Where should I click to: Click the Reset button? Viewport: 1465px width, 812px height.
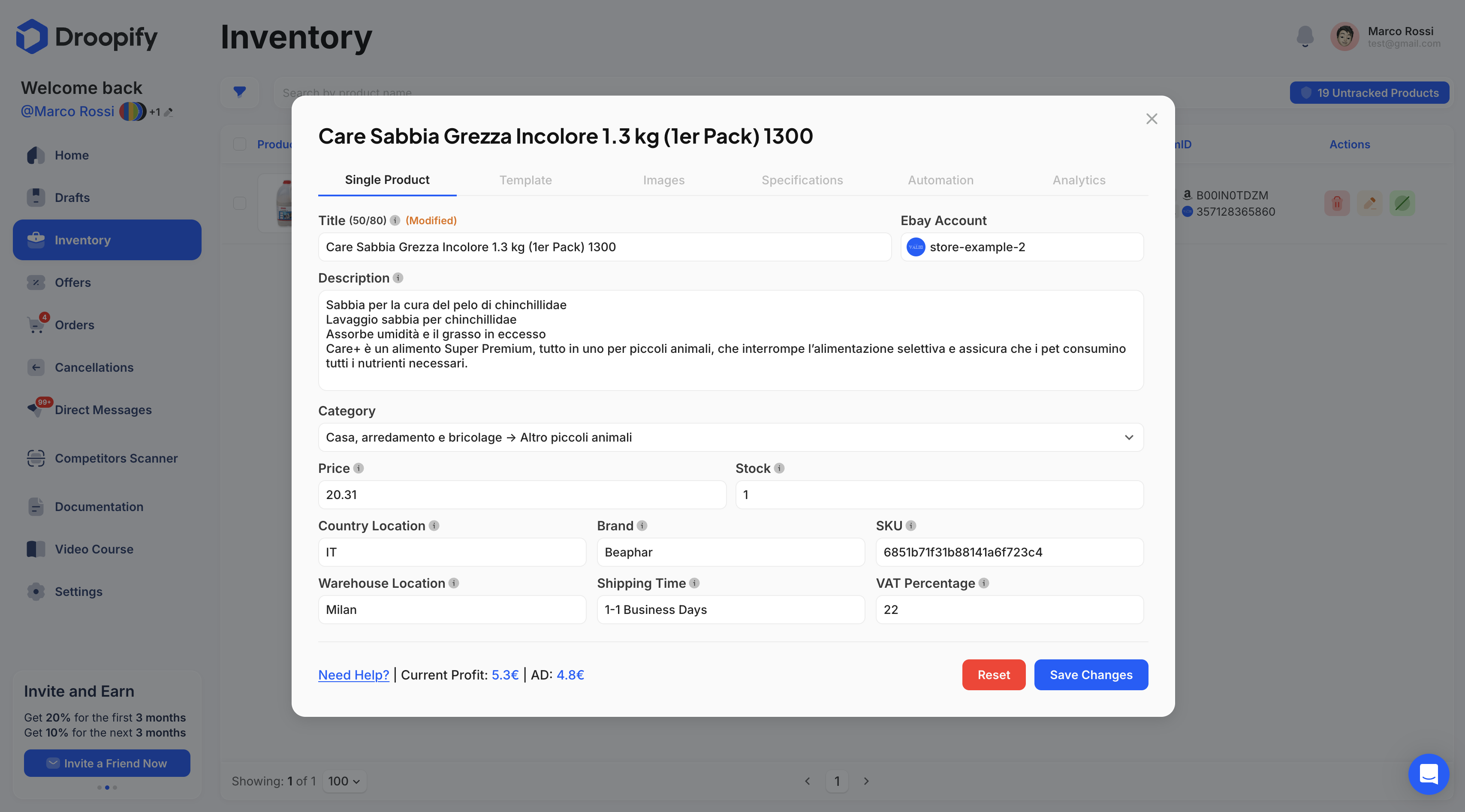pos(994,675)
